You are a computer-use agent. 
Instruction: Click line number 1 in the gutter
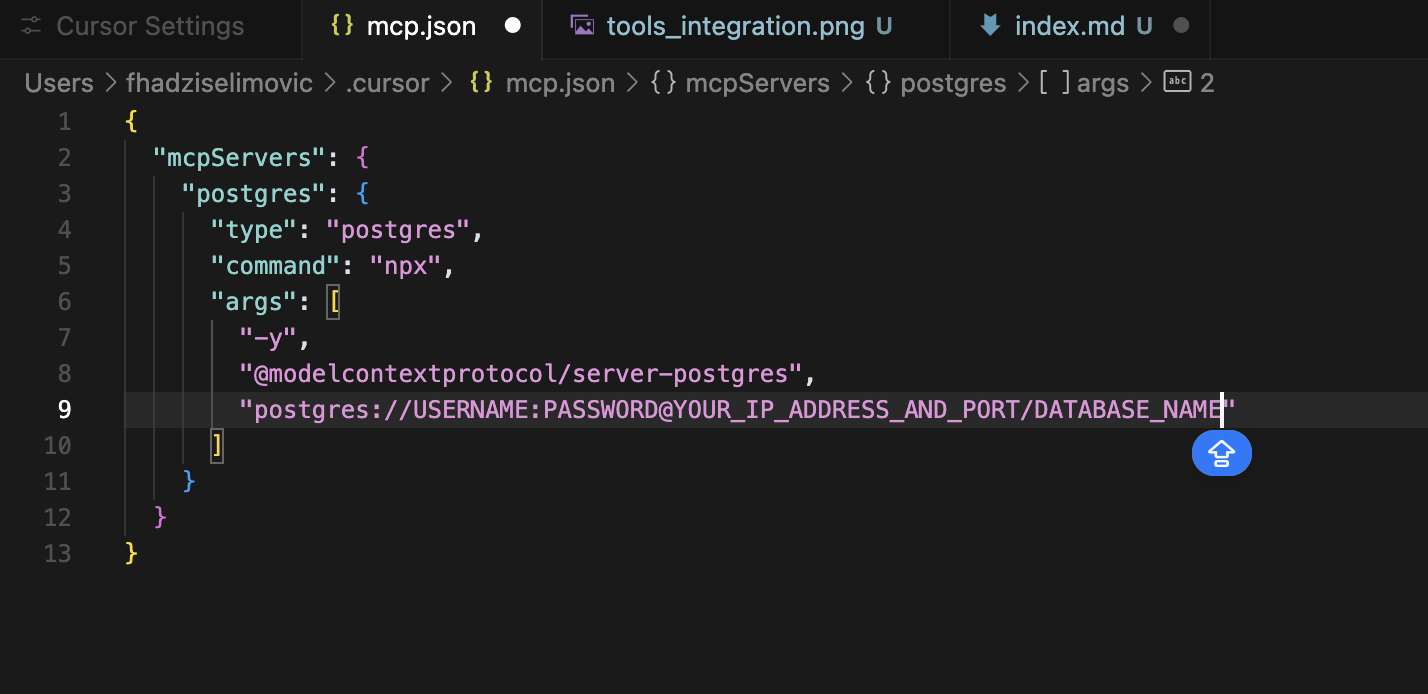click(65, 121)
